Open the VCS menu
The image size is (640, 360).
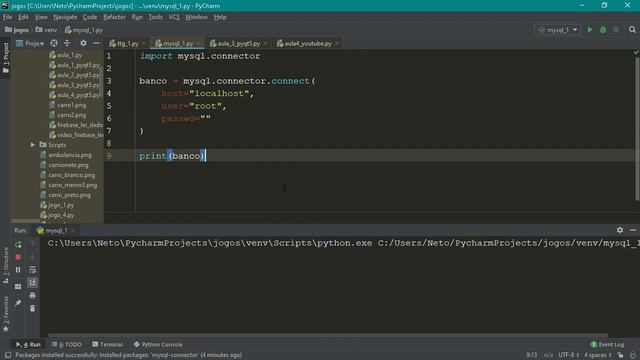[x=174, y=17]
